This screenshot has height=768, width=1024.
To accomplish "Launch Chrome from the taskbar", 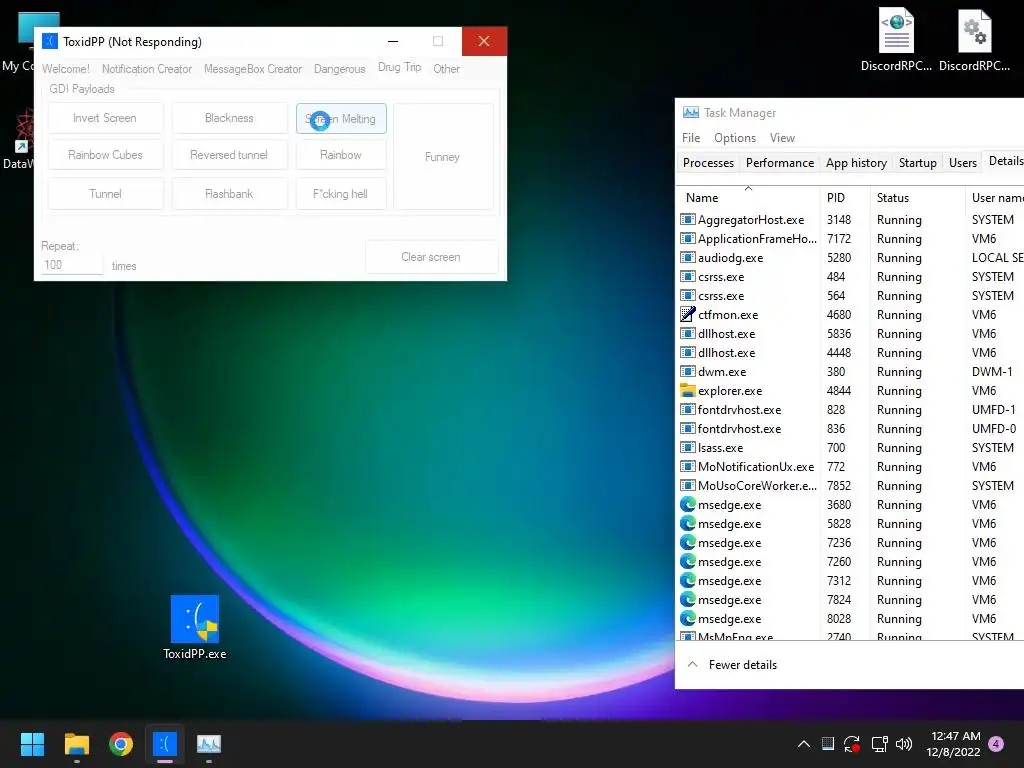I will (x=121, y=744).
